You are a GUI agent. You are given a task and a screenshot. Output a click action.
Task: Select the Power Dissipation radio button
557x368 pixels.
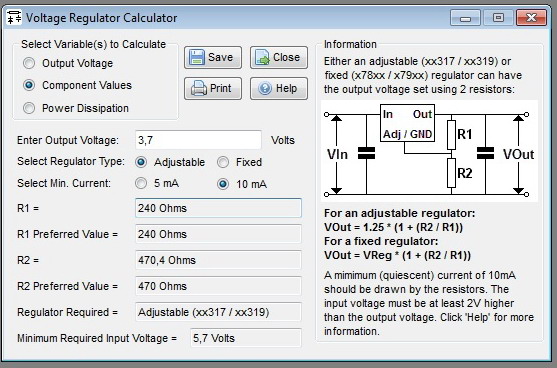click(29, 108)
